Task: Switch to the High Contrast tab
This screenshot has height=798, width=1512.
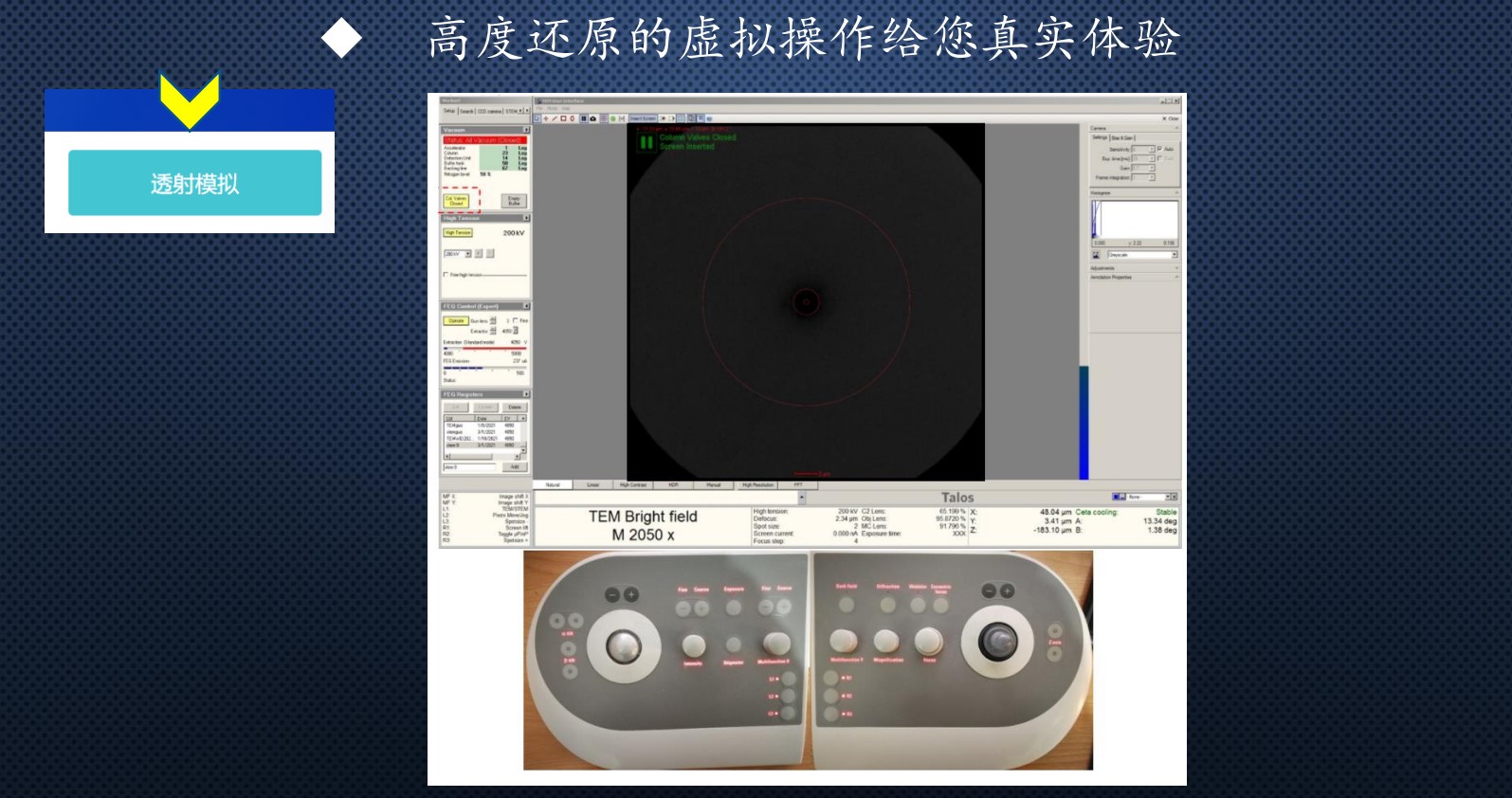Action: tap(632, 485)
